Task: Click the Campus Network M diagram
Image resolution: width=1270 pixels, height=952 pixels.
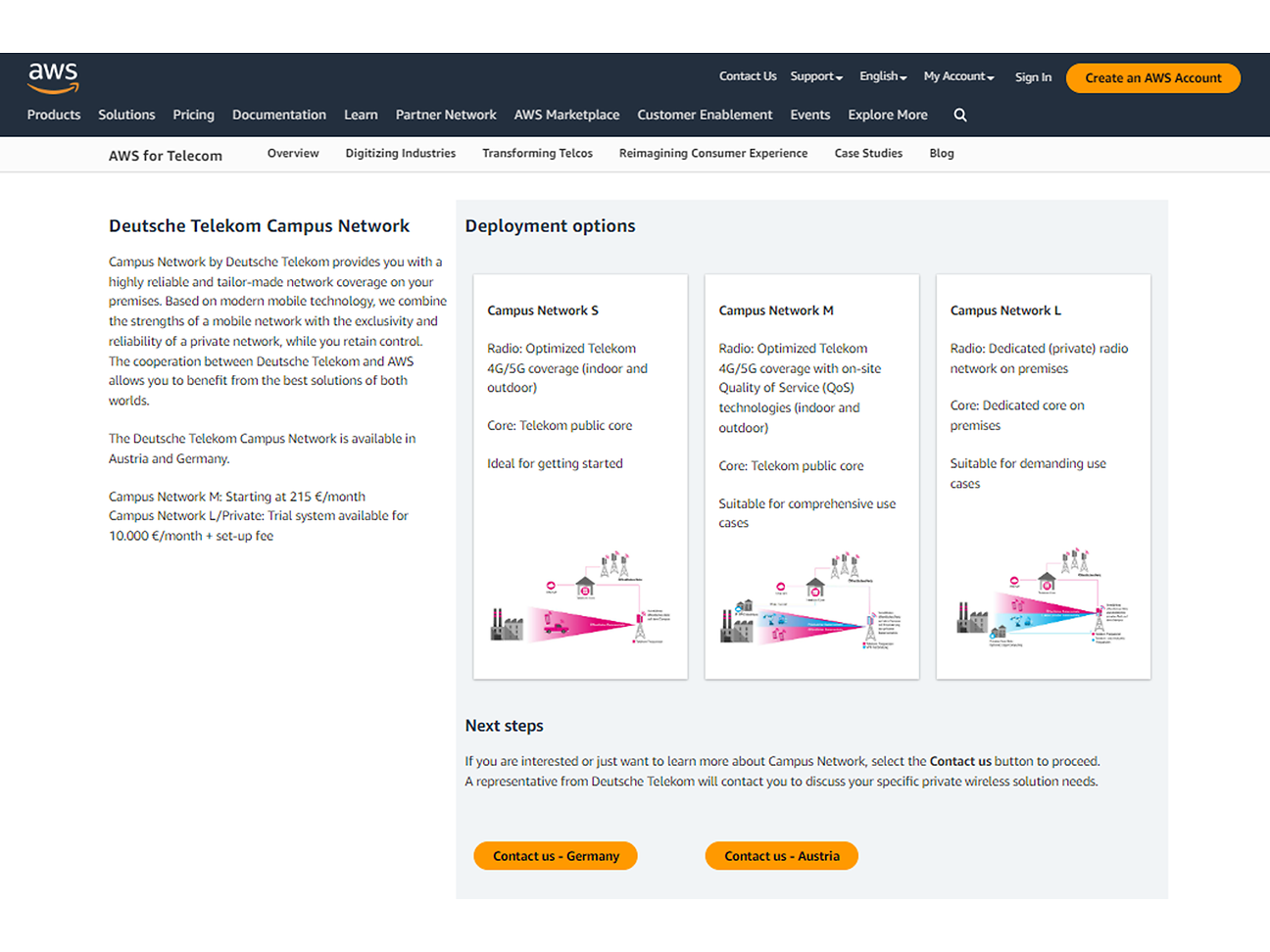Action: (811, 600)
